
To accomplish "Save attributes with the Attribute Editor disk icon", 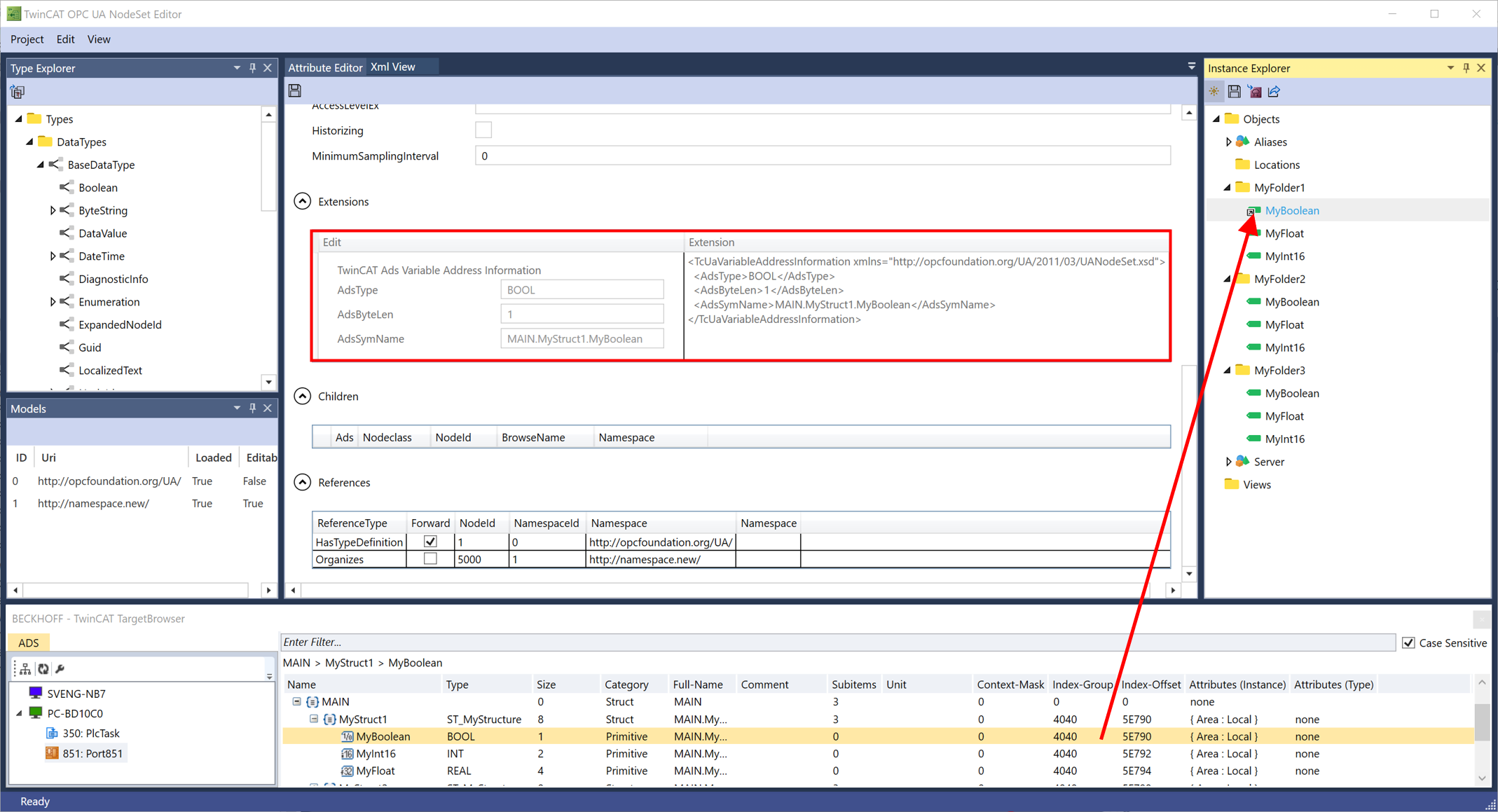I will pyautogui.click(x=295, y=90).
